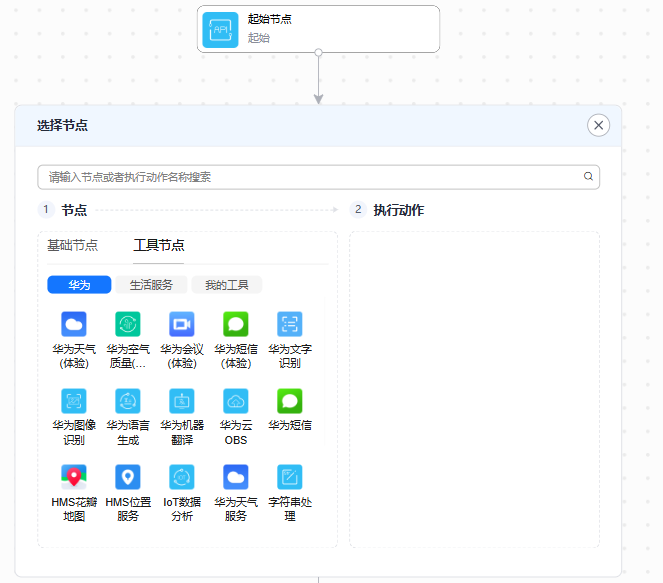Show the 我的工具 category

[x=226, y=285]
